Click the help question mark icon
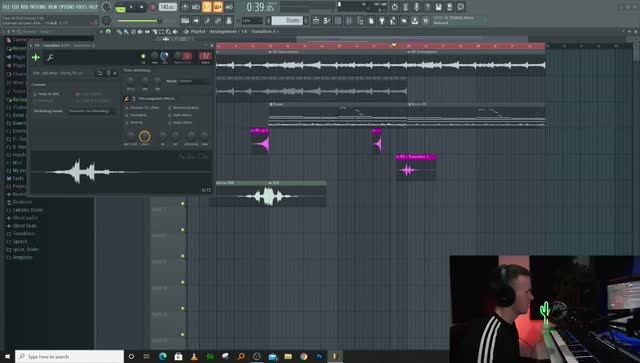640x363 pixels. 427,7
